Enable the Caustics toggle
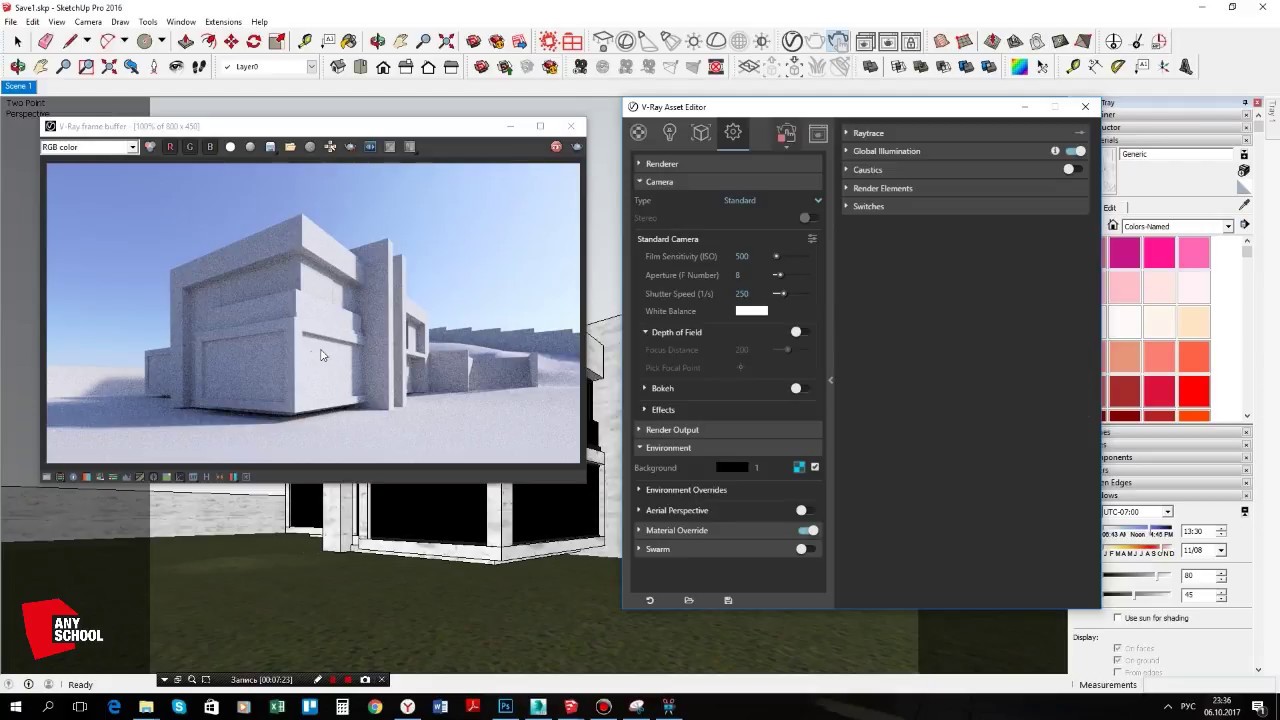The height and width of the screenshot is (720, 1280). pos(1073,170)
